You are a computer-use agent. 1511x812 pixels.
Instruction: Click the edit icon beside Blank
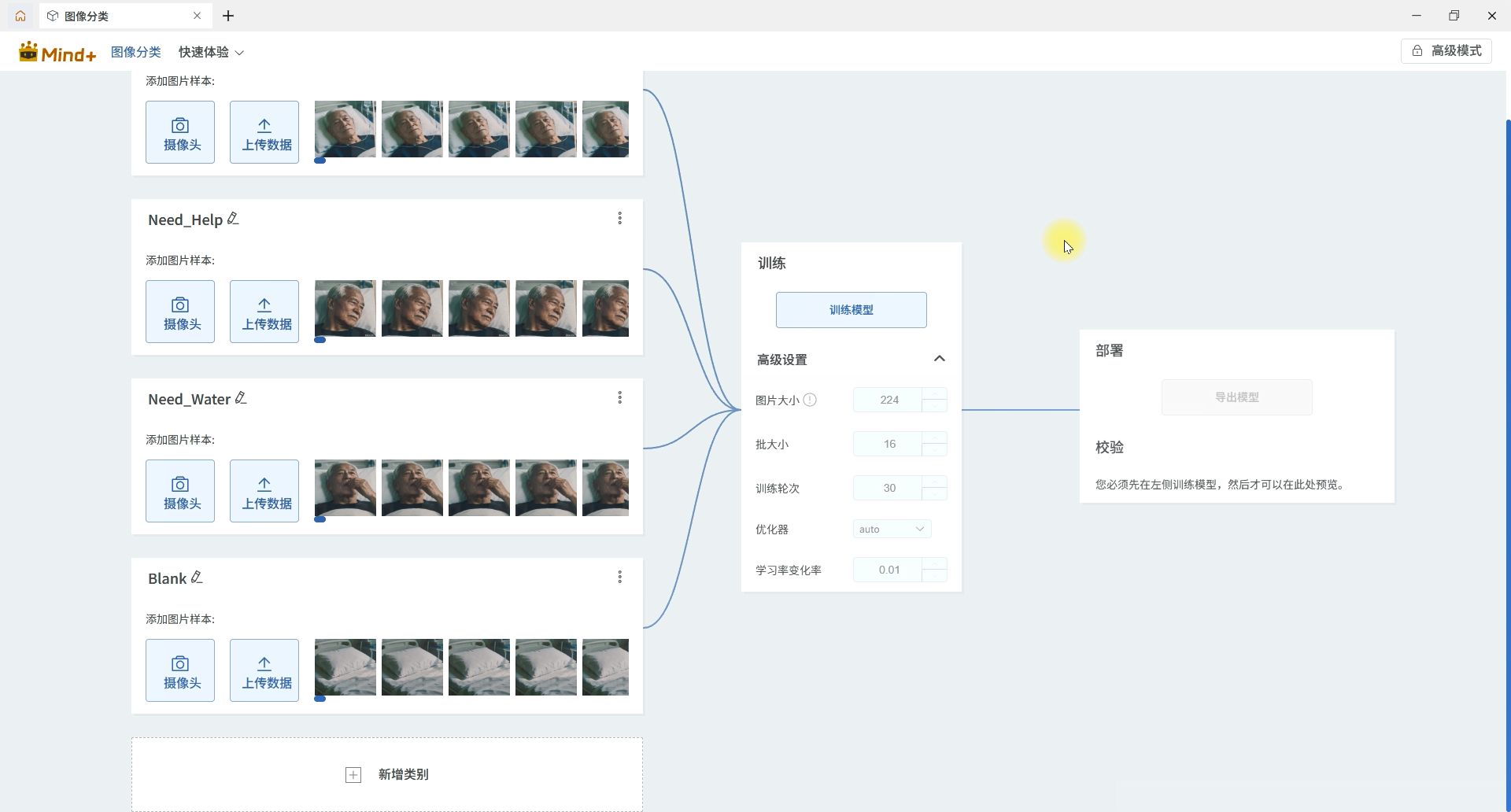(197, 578)
